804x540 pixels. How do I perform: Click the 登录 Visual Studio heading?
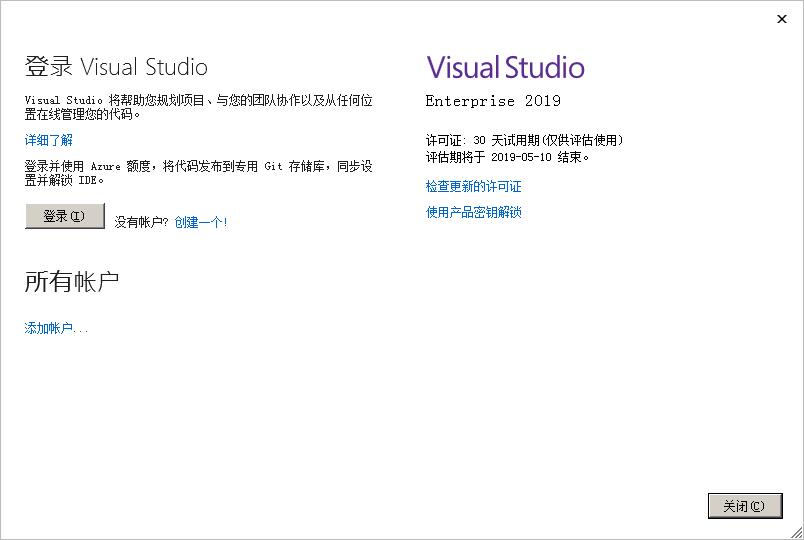pos(116,67)
